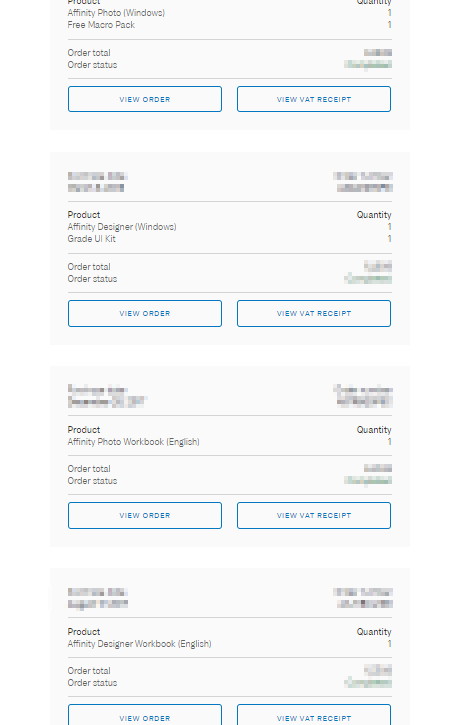Open VAT receipt for Affinity Designer Workbook
The height and width of the screenshot is (725, 460).
pyautogui.click(x=314, y=716)
